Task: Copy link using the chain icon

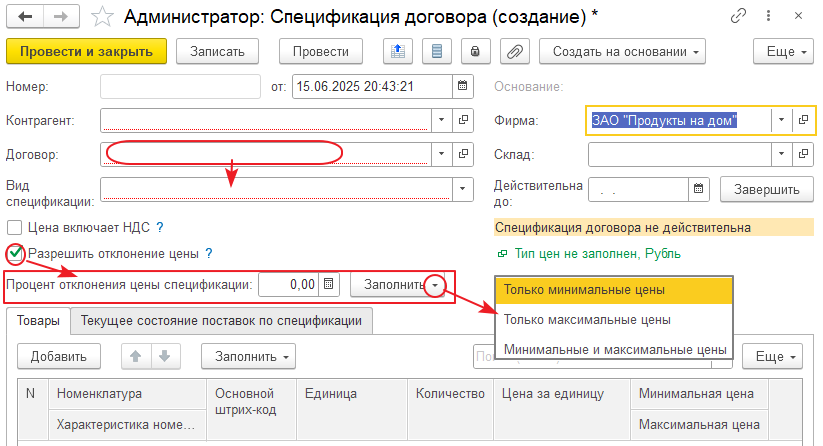Action: coord(739,17)
